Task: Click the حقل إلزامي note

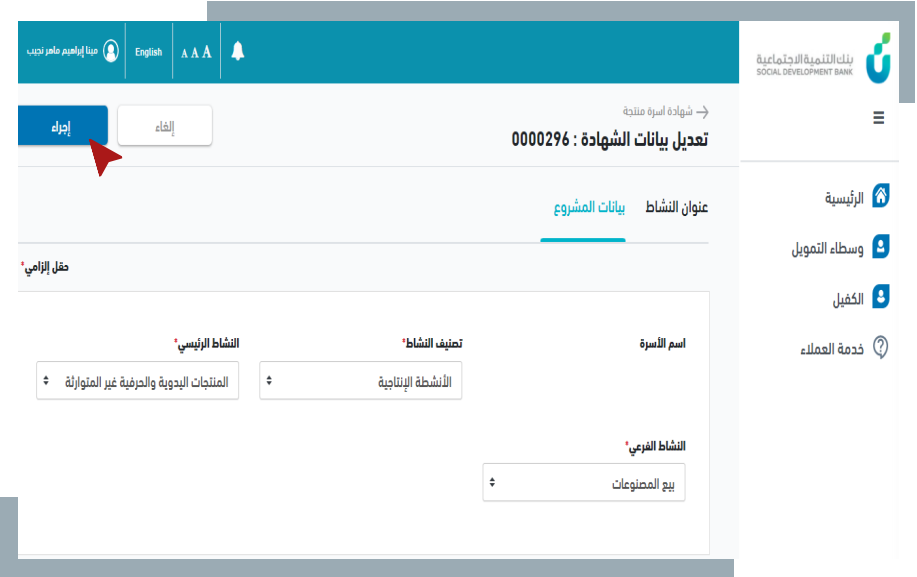Action: pos(45,267)
